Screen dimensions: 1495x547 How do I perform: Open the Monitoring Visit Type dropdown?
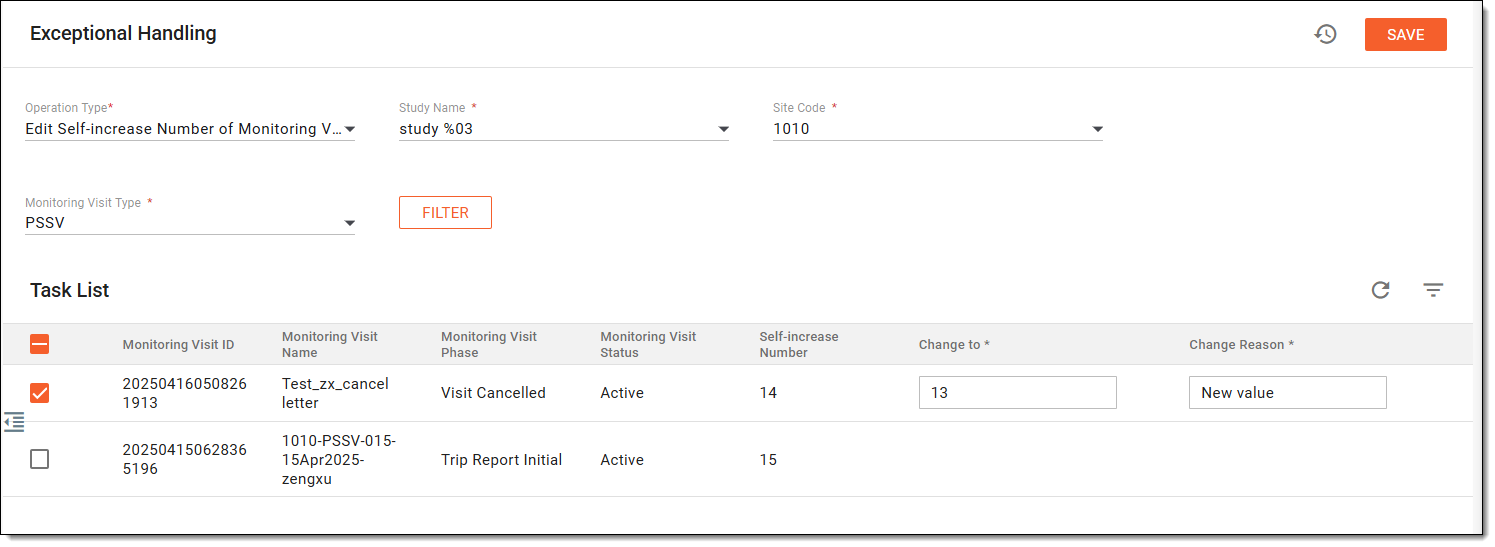[190, 223]
